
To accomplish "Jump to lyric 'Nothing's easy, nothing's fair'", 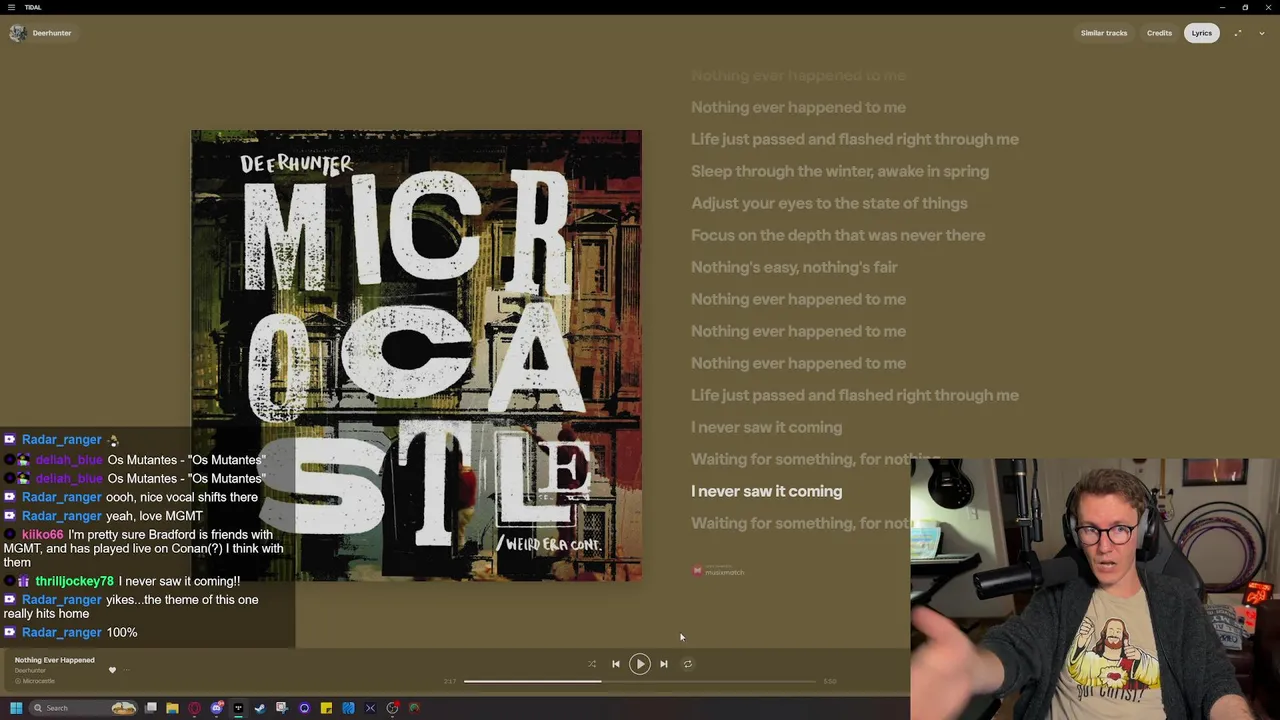I will click(794, 267).
